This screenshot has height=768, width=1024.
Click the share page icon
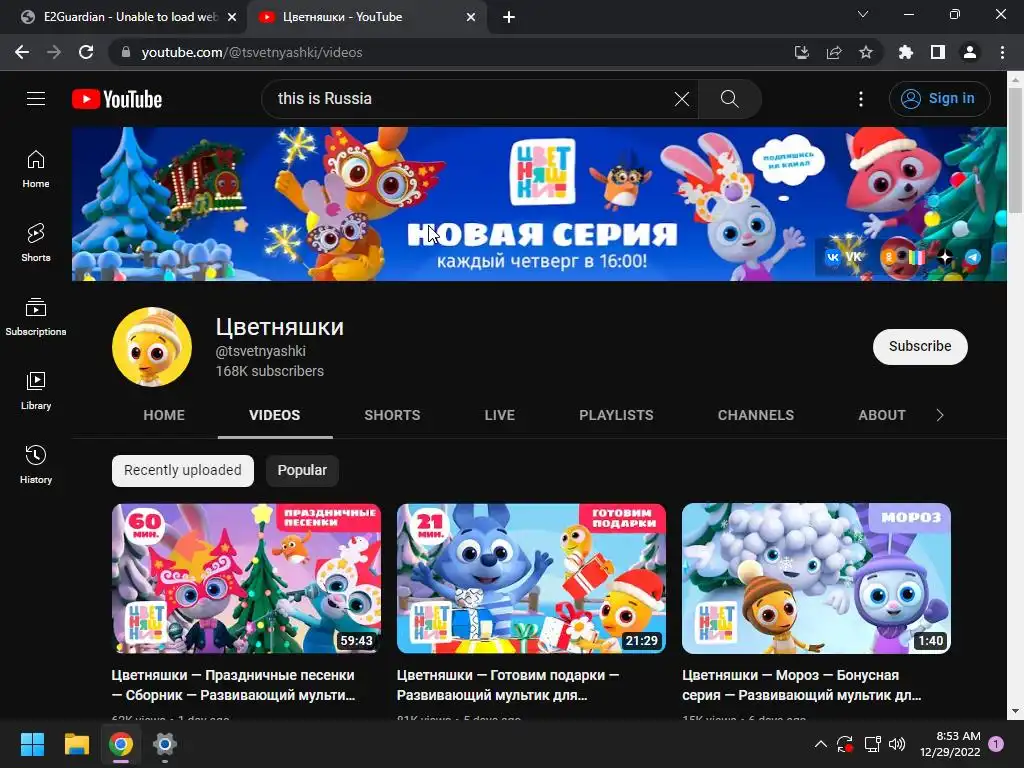pyautogui.click(x=834, y=52)
